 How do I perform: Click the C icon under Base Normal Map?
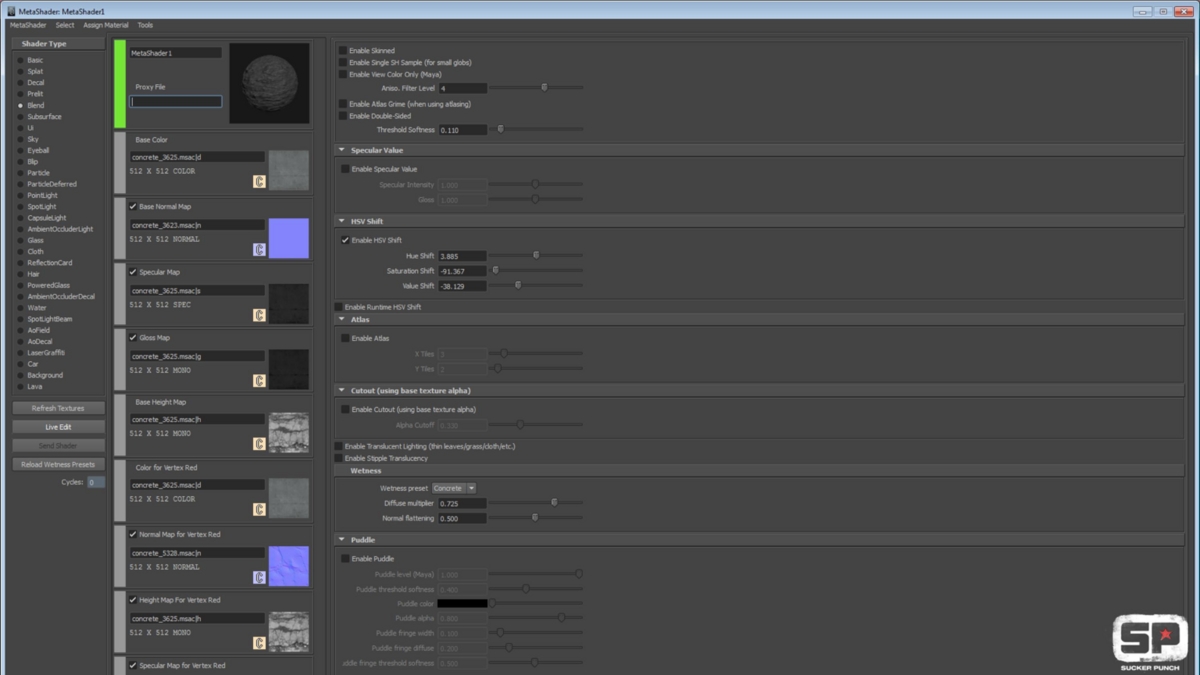[259, 249]
